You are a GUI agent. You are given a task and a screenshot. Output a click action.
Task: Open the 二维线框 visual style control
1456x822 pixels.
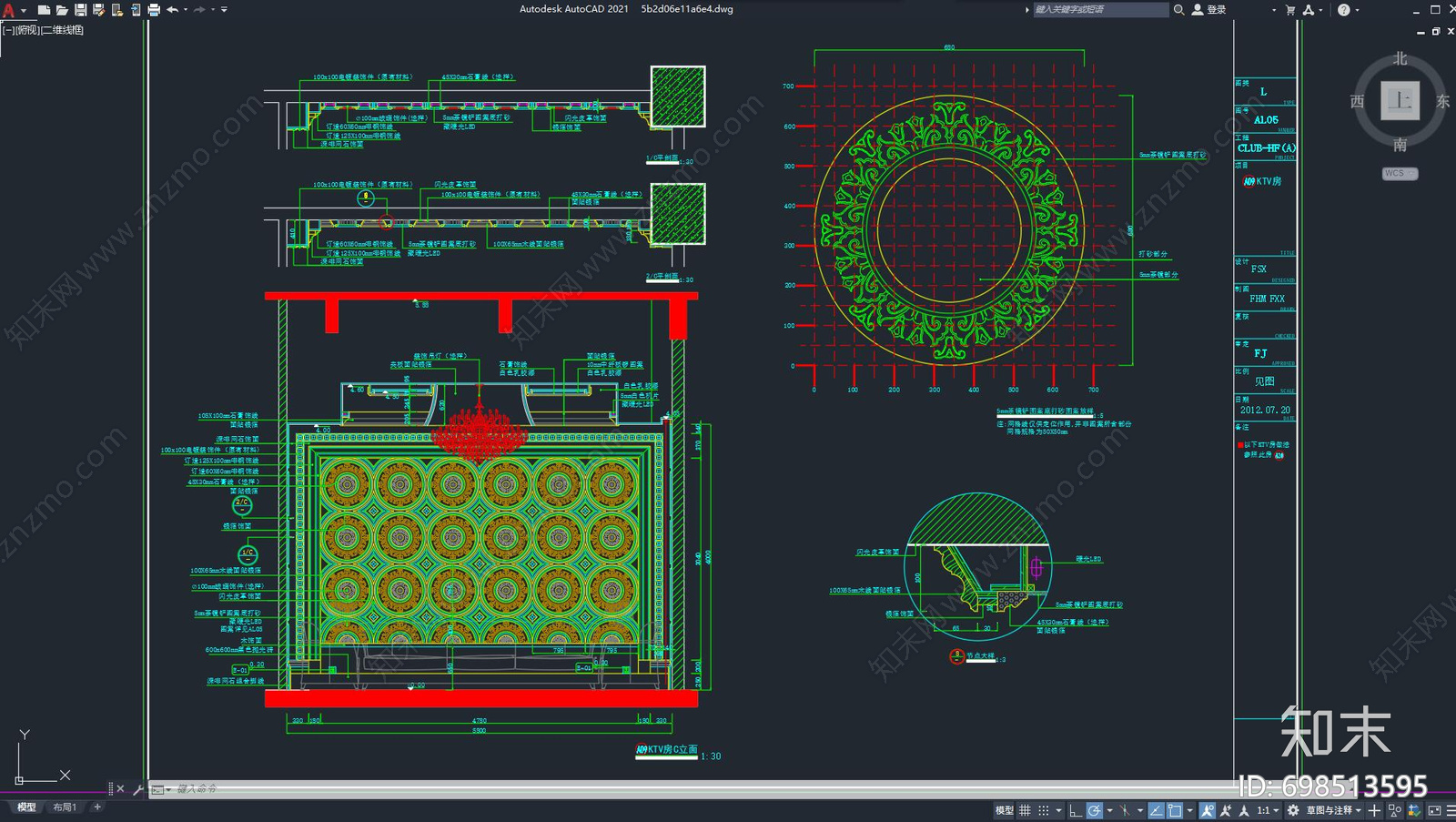[63, 30]
